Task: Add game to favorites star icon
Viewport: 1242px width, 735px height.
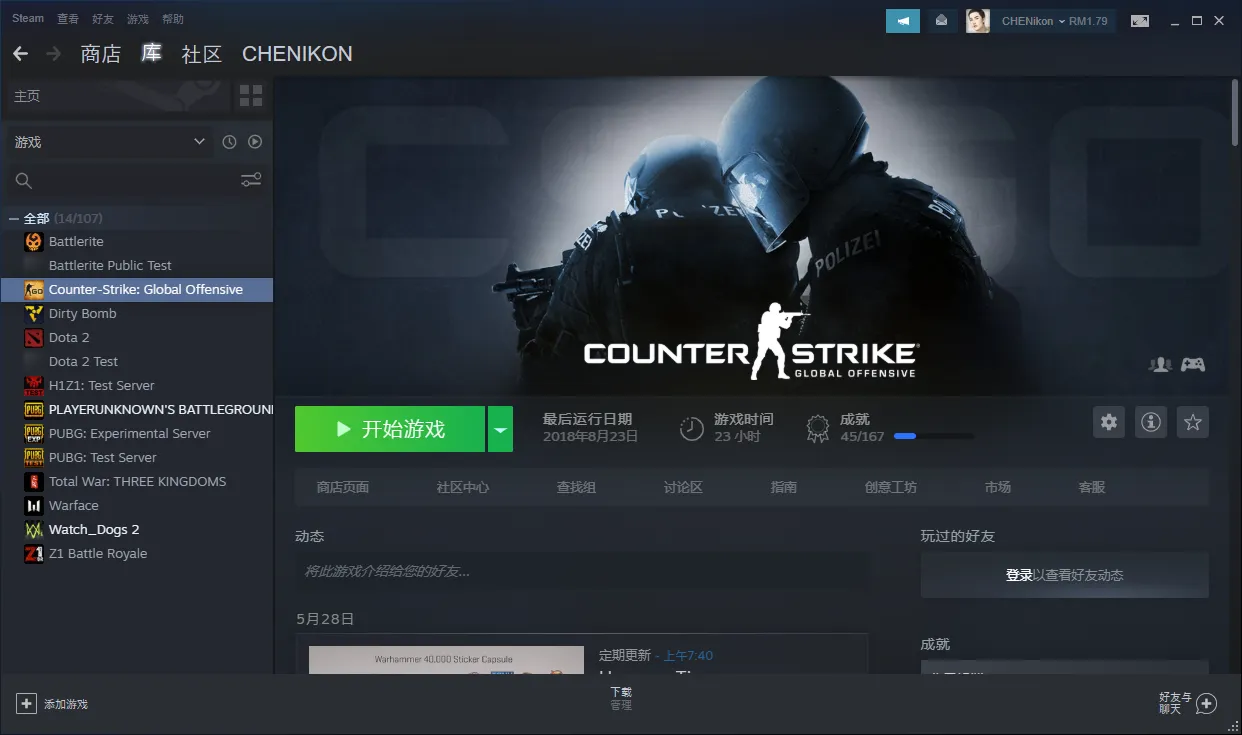Action: tap(1192, 422)
